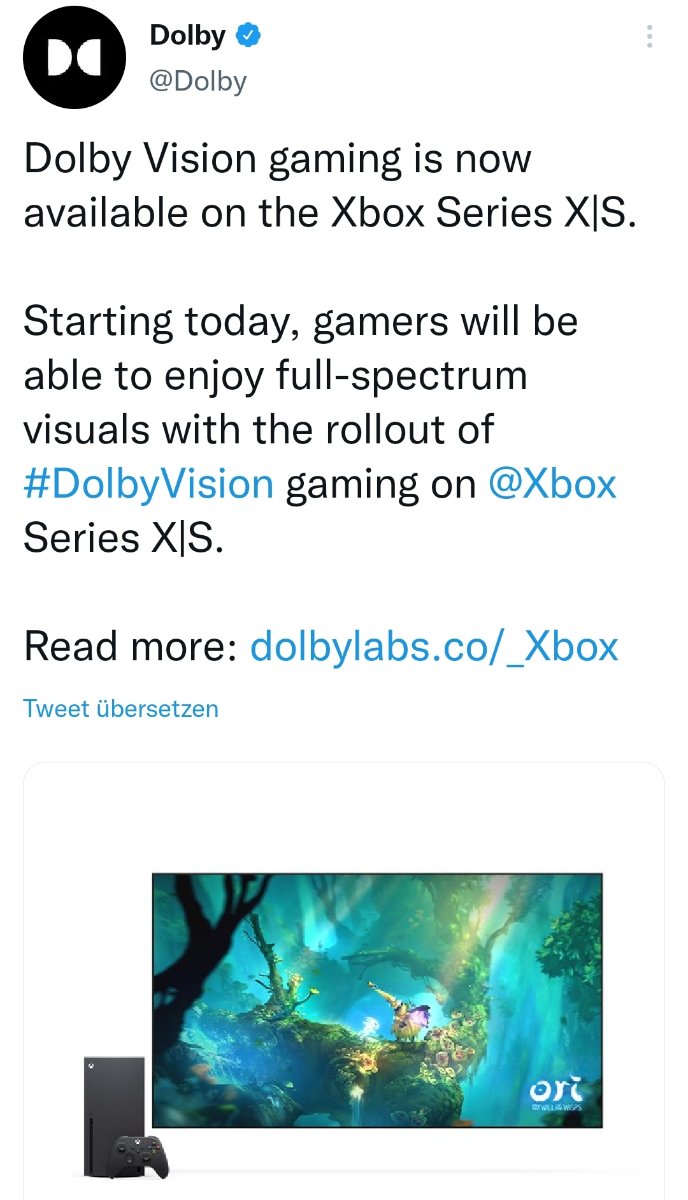Tap the Dolby display name

187,36
